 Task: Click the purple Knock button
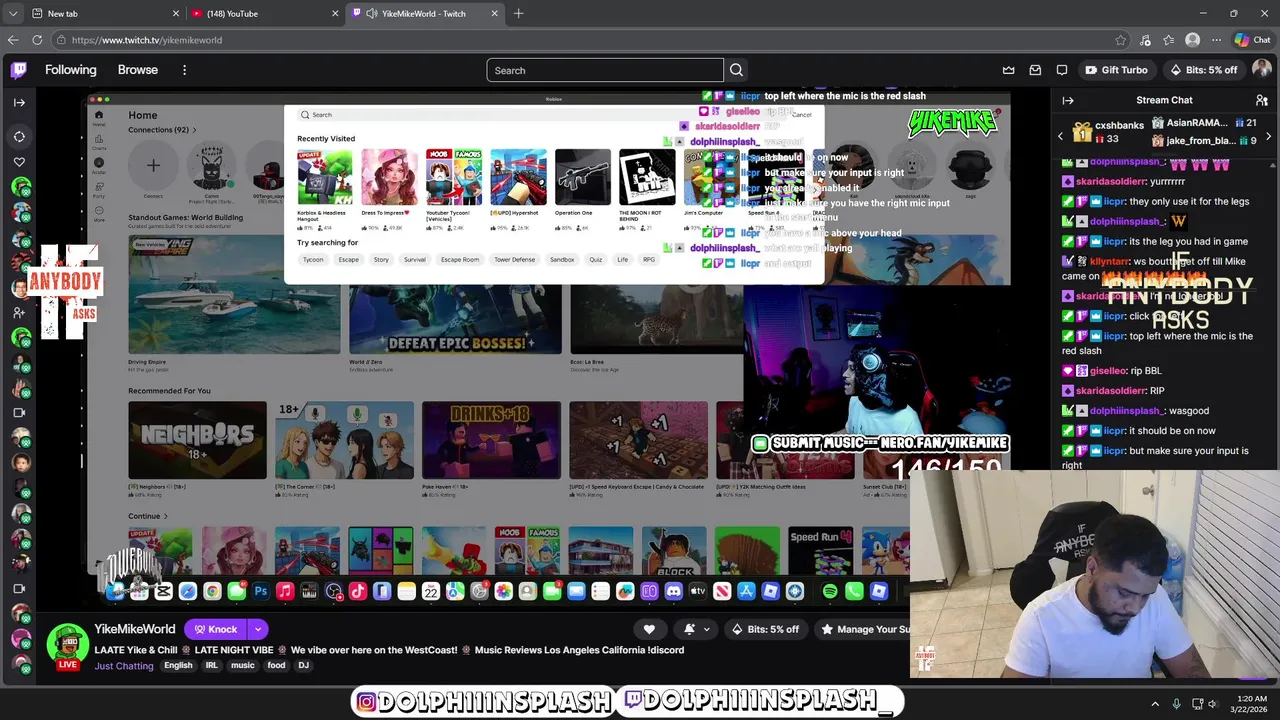click(215, 629)
